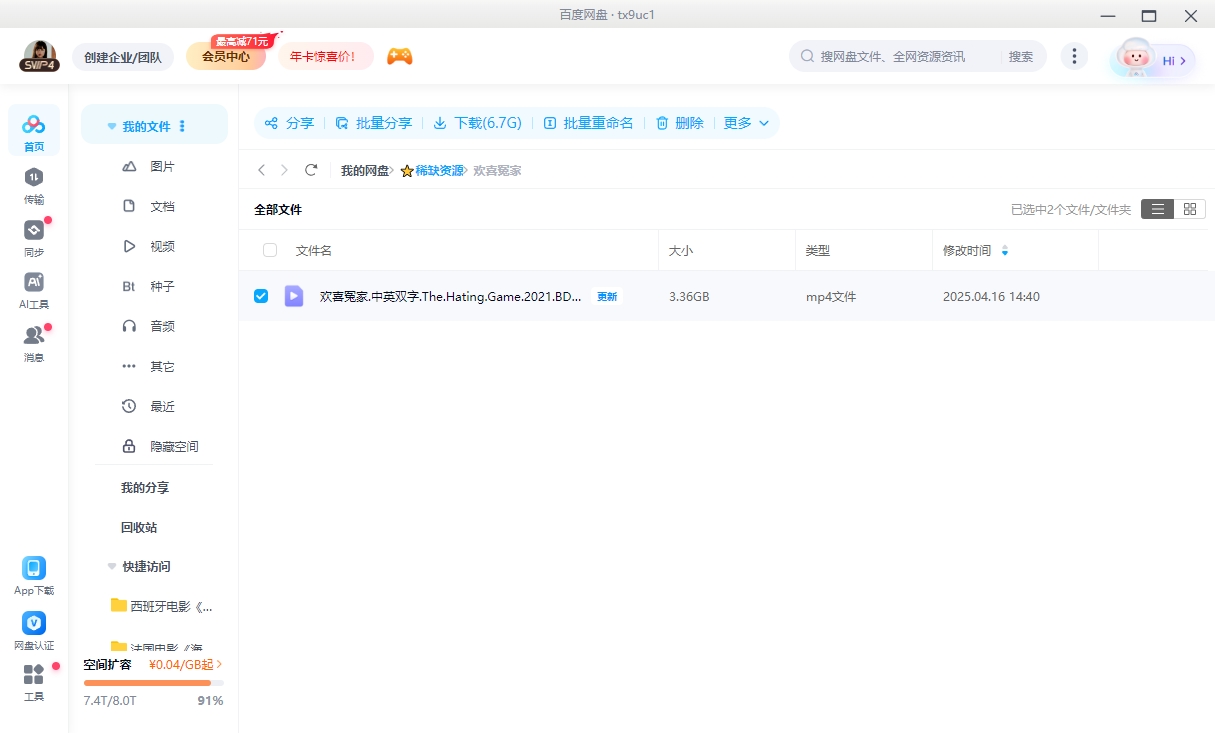Screen dimensions: 1215x733
Task: Uncheck the selected movie file checkbox
Action: [x=261, y=296]
